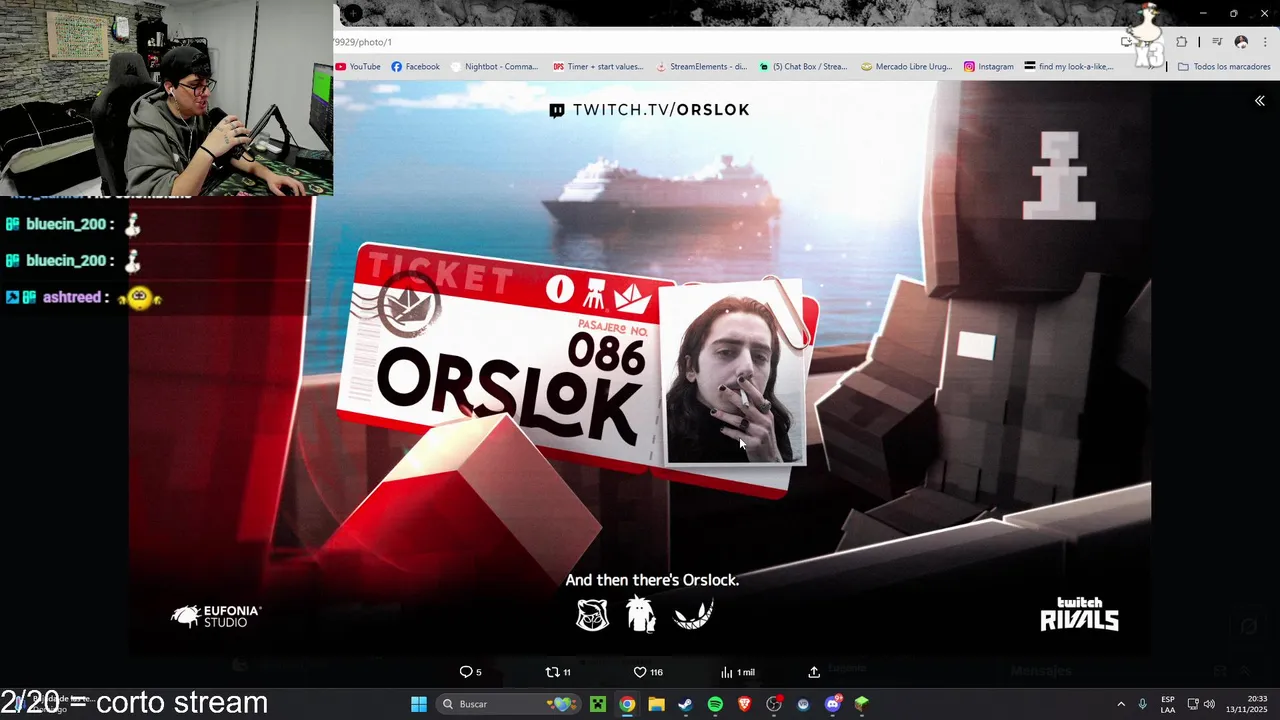Reply to the post via comment icon
This screenshot has height=720, width=1280.
[x=470, y=672]
